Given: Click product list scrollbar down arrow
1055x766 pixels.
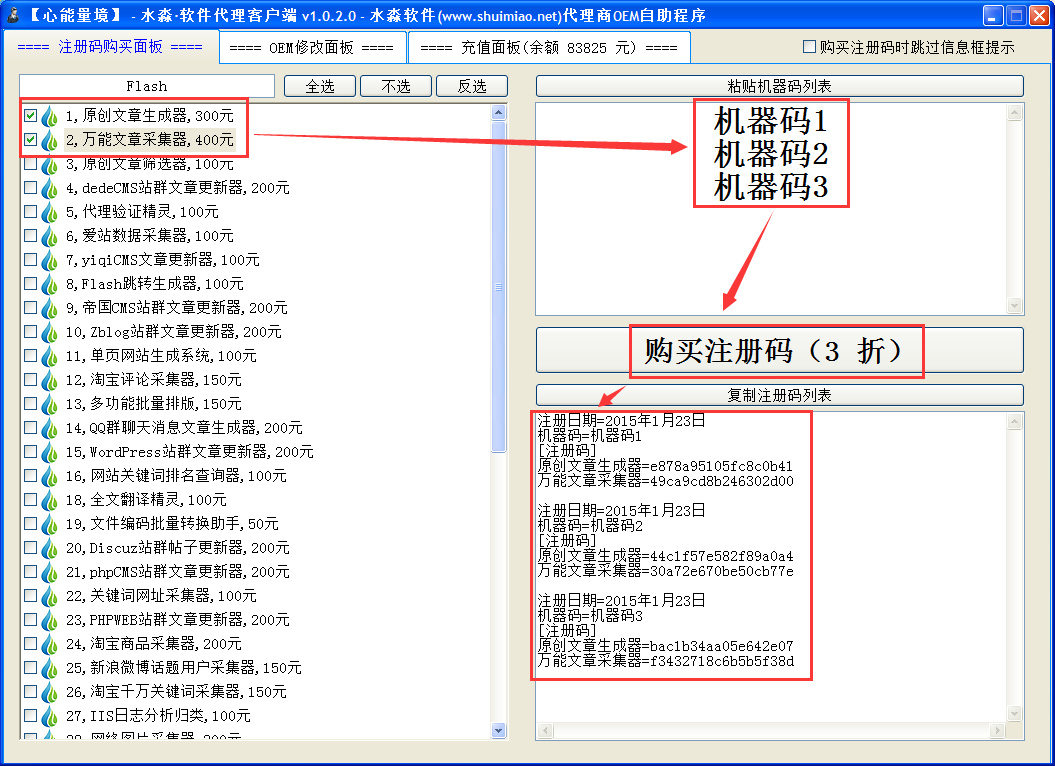Looking at the screenshot, I should click(499, 730).
